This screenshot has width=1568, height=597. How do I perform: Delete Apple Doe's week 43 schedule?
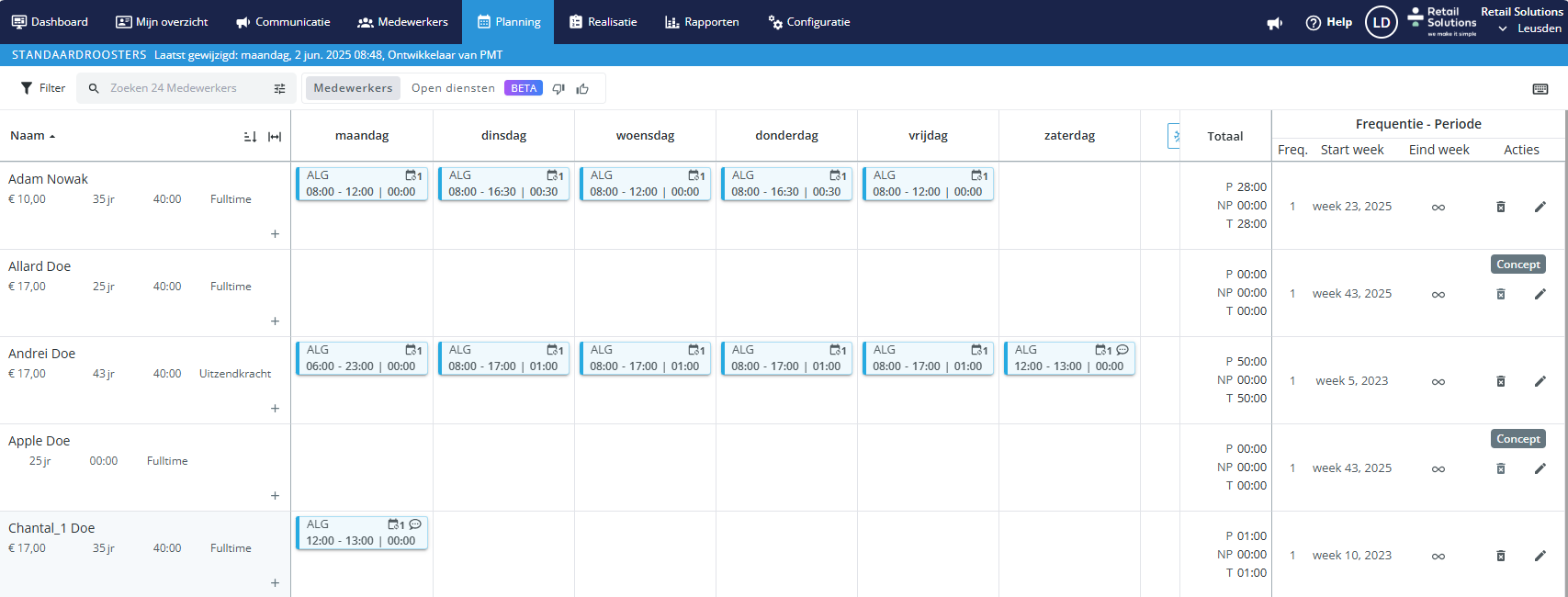(x=1501, y=468)
